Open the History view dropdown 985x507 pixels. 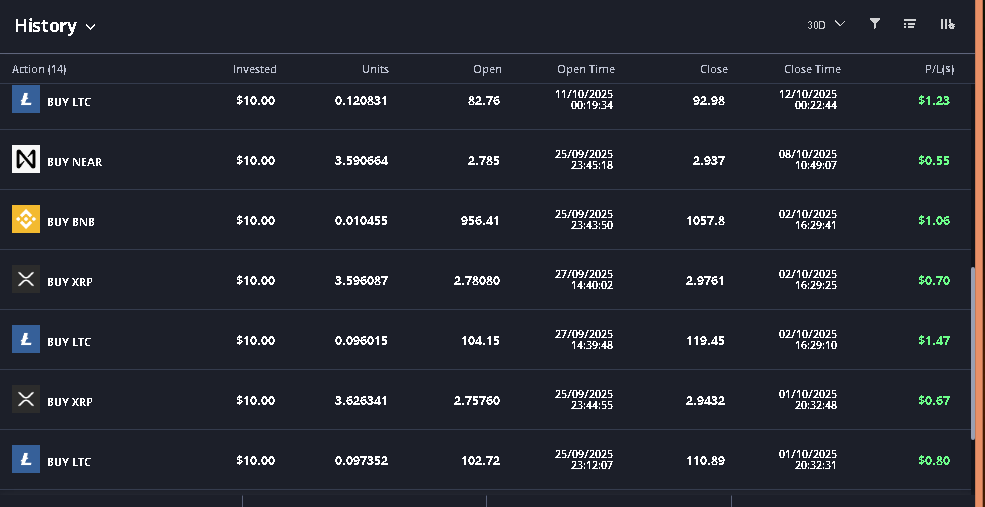point(55,26)
